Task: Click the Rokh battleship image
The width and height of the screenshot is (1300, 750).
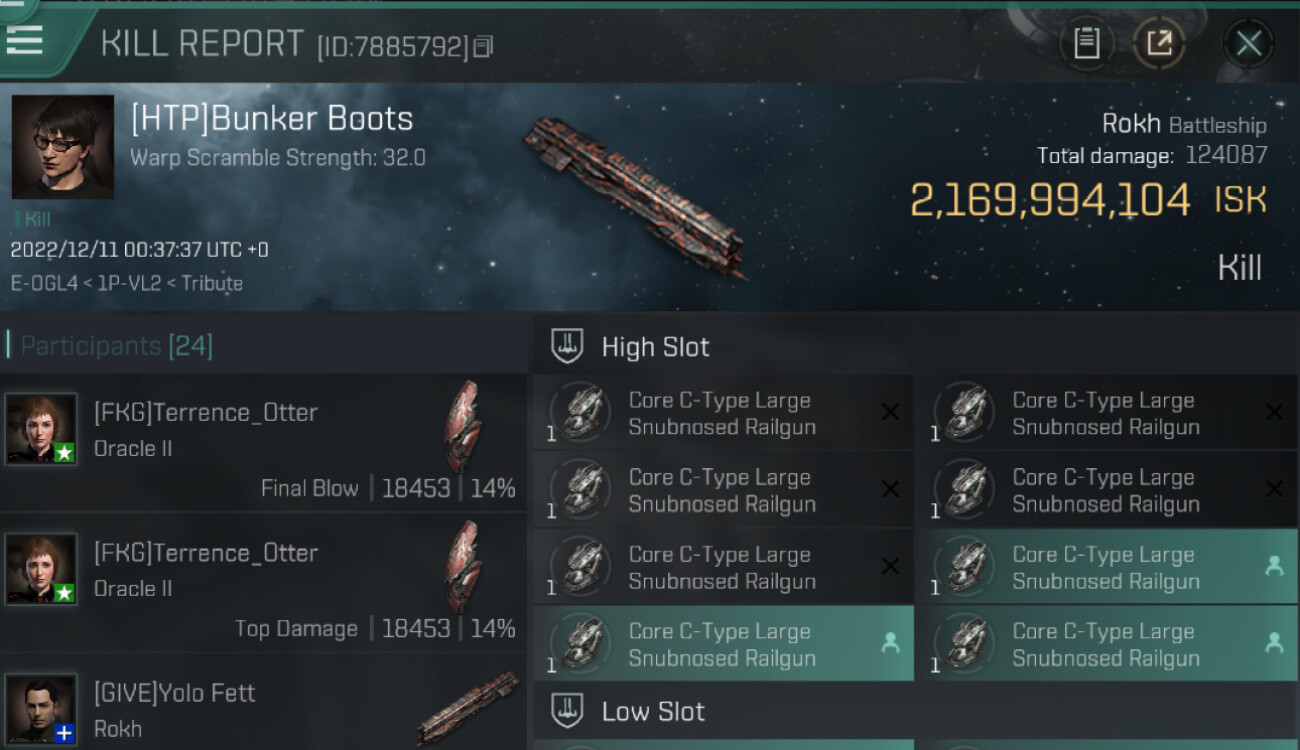Action: coord(635,197)
